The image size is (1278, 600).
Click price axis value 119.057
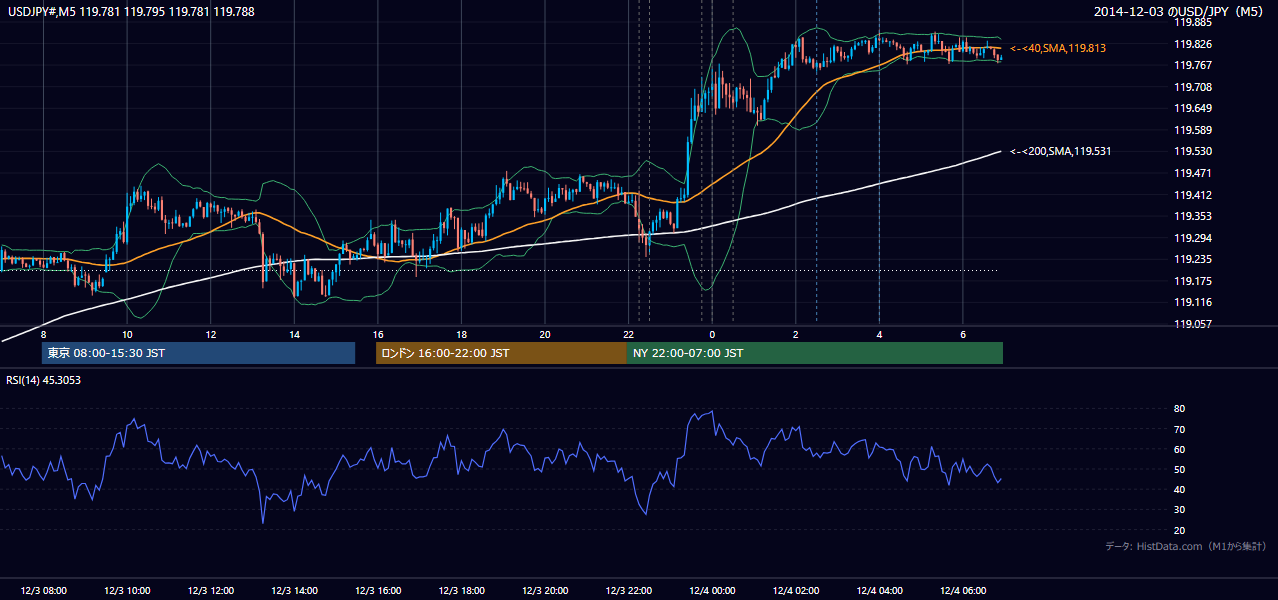click(x=1191, y=324)
